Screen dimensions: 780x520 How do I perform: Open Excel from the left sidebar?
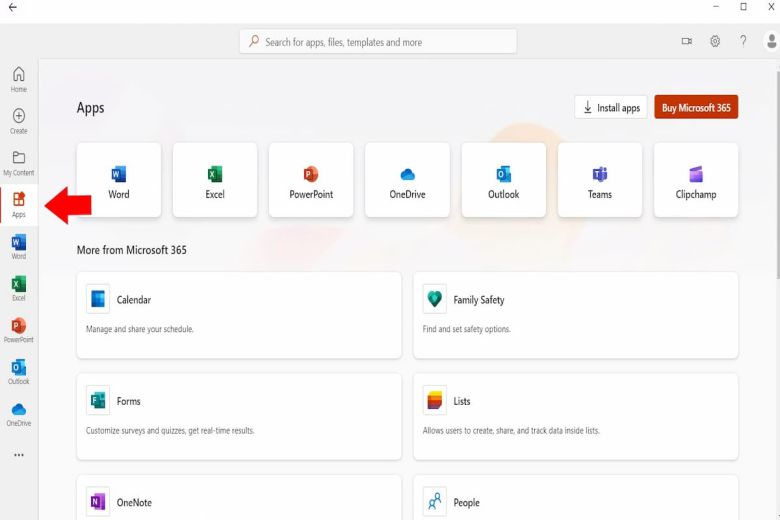[18, 289]
